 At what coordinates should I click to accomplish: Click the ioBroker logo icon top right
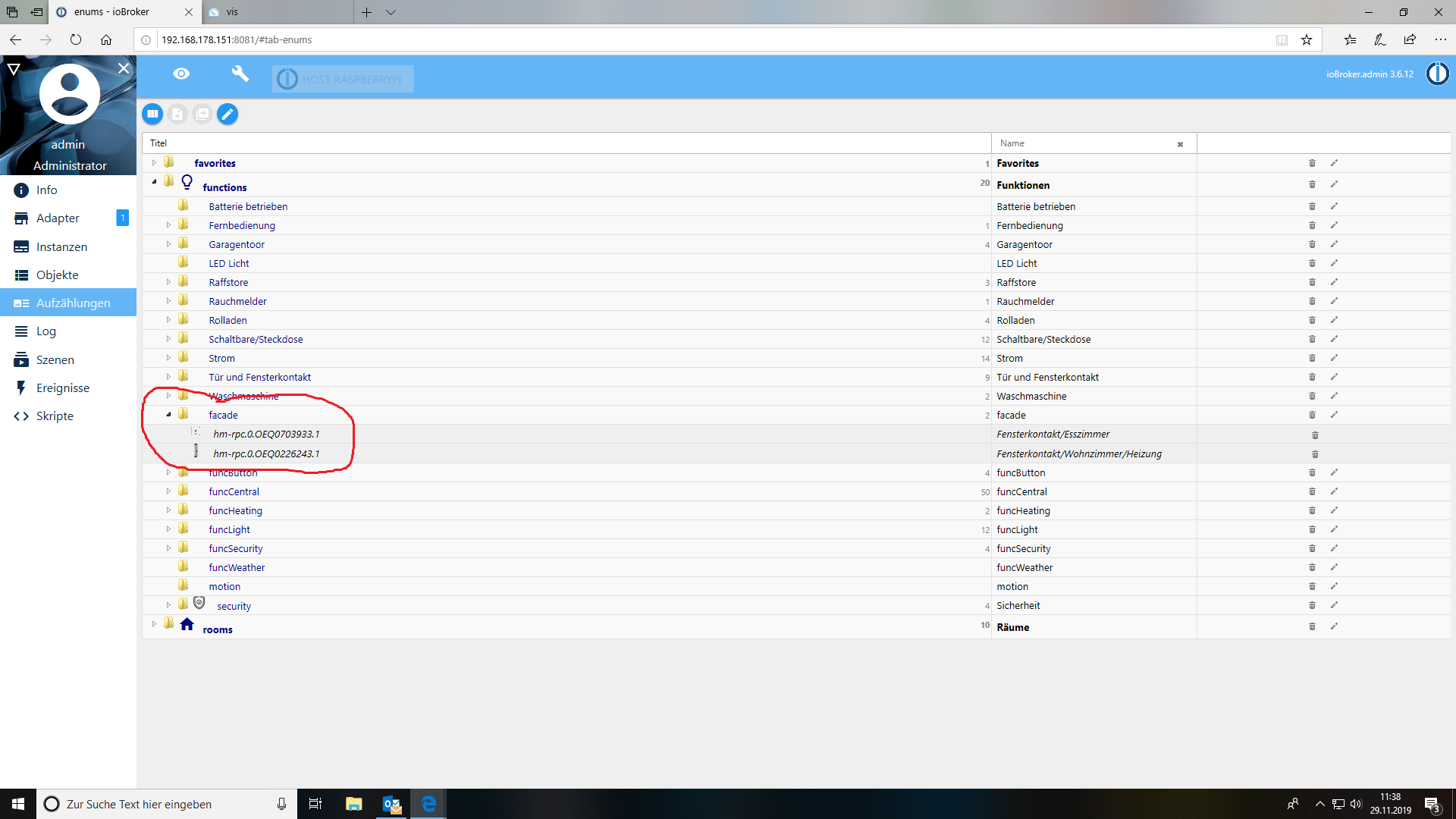point(1437,74)
